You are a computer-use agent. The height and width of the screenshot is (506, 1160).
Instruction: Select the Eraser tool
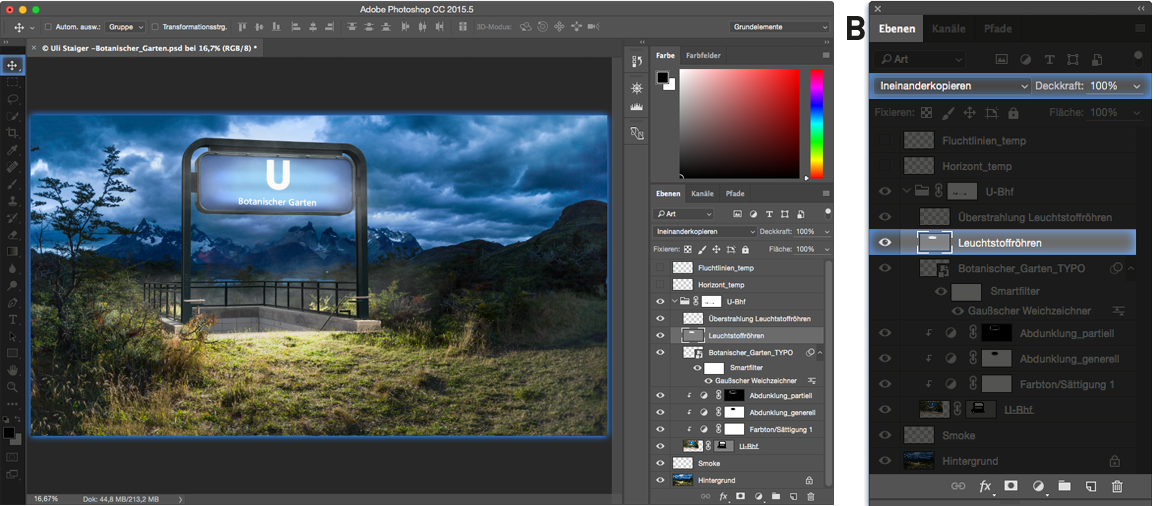13,235
